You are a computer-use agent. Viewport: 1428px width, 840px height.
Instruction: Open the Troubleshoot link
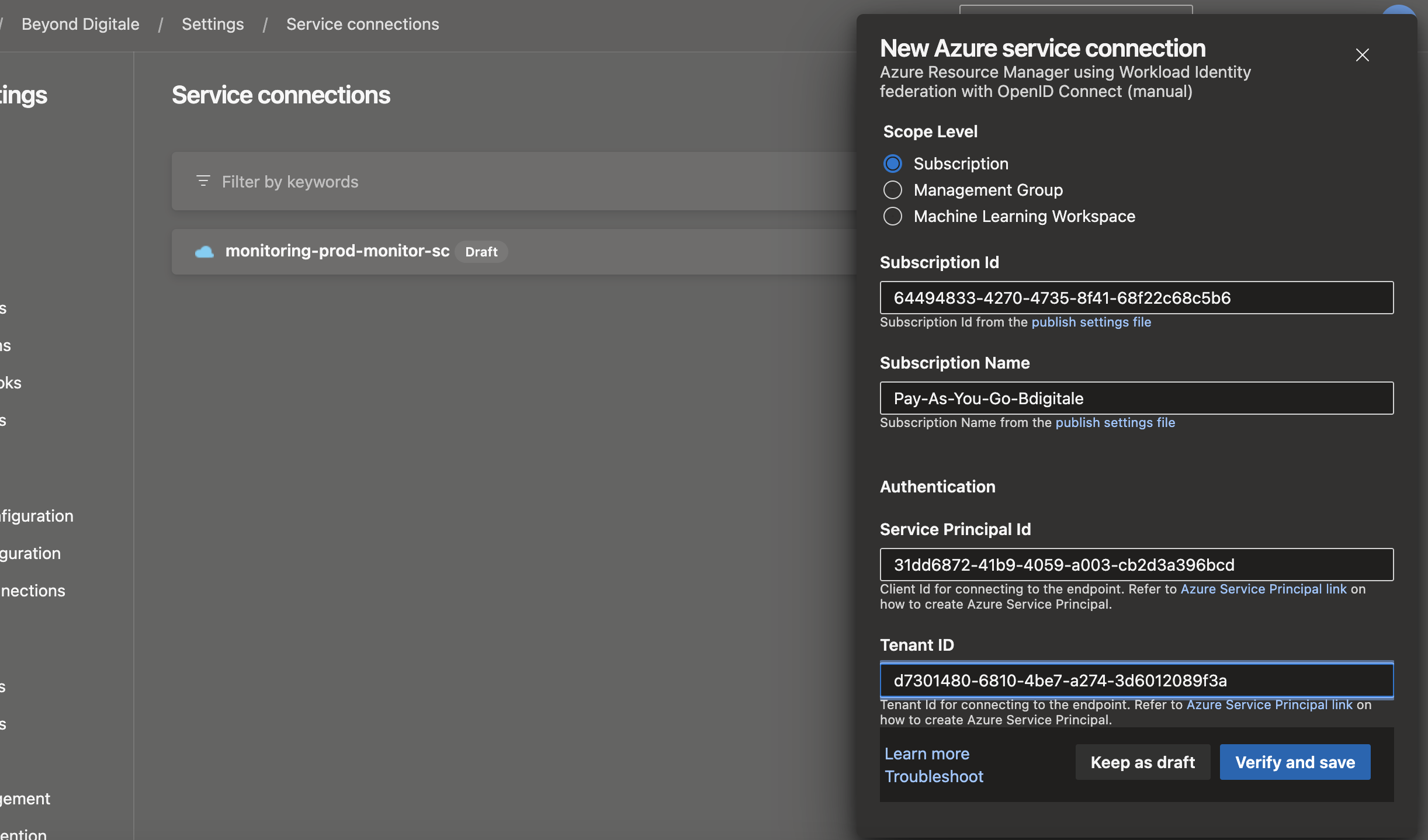[934, 776]
